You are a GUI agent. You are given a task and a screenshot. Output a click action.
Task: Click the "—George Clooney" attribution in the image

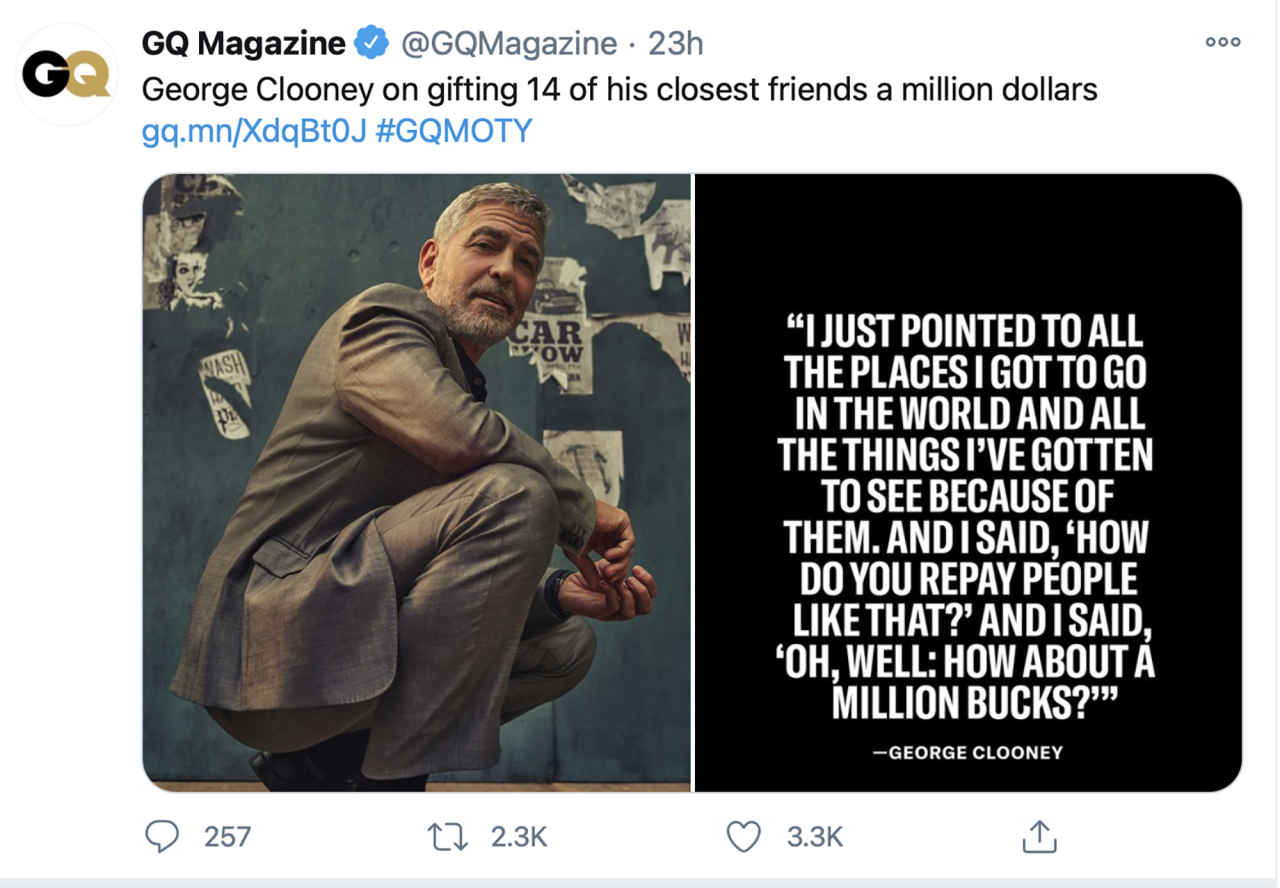967,753
